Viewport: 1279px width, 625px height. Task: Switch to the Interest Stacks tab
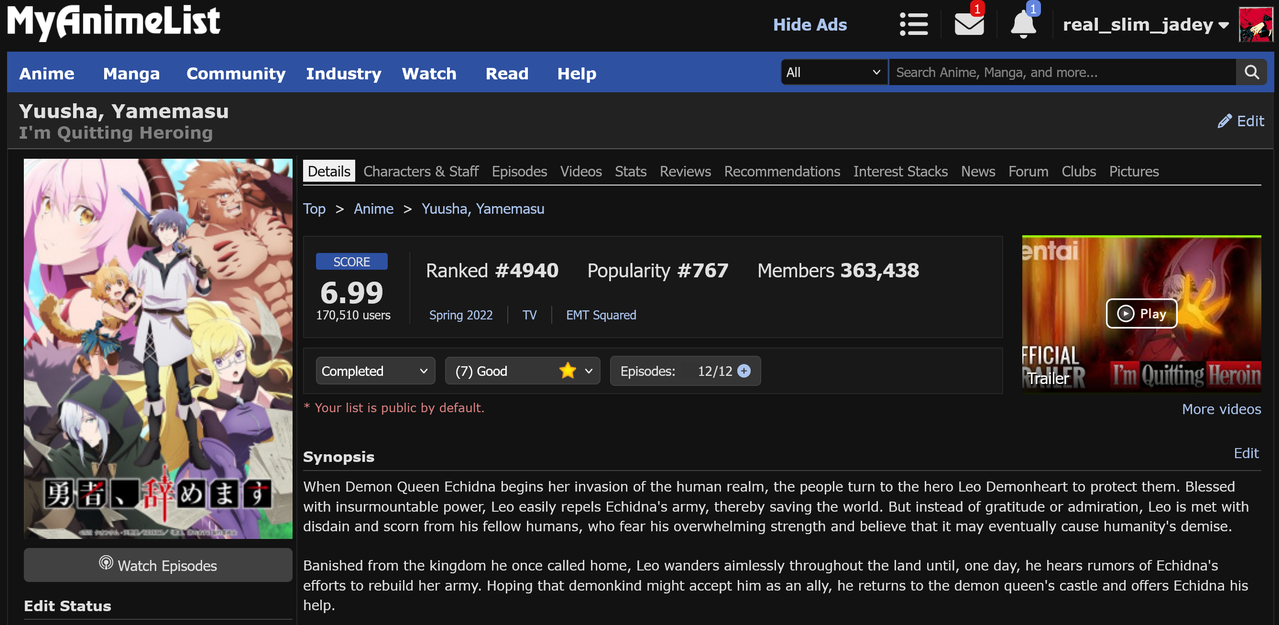(x=900, y=171)
